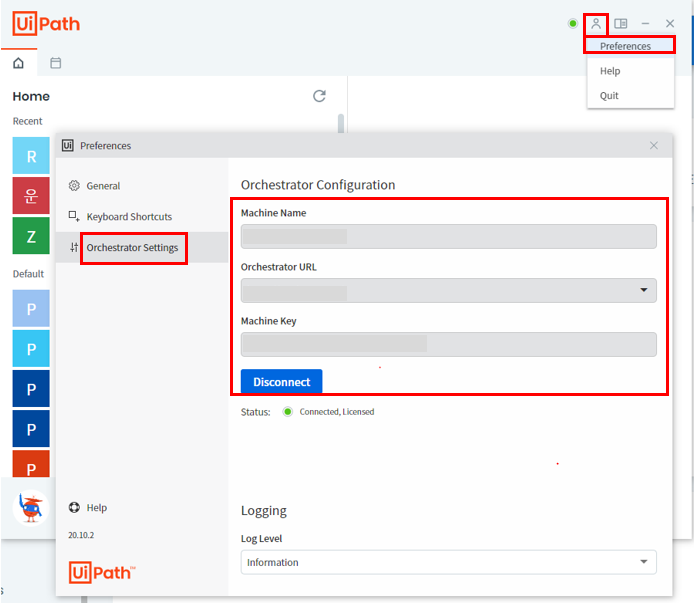Image resolution: width=697 pixels, height=604 pixels.
Task: Open the pale blue P process tile
Action: 31,309
